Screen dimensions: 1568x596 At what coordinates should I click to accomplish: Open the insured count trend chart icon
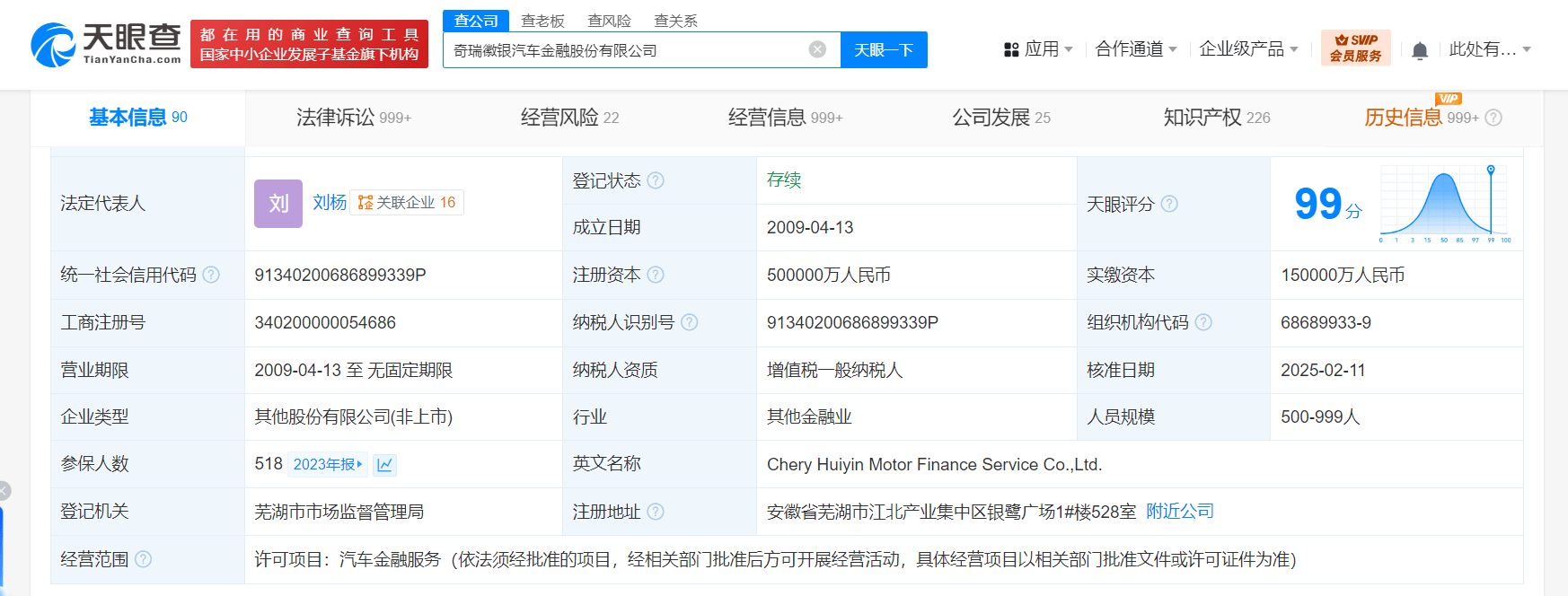point(385,464)
